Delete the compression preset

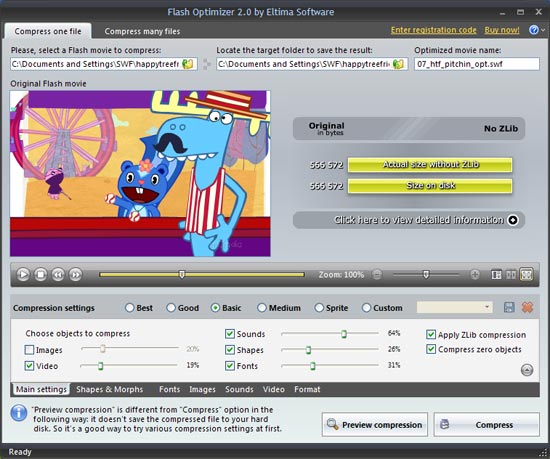(527, 308)
